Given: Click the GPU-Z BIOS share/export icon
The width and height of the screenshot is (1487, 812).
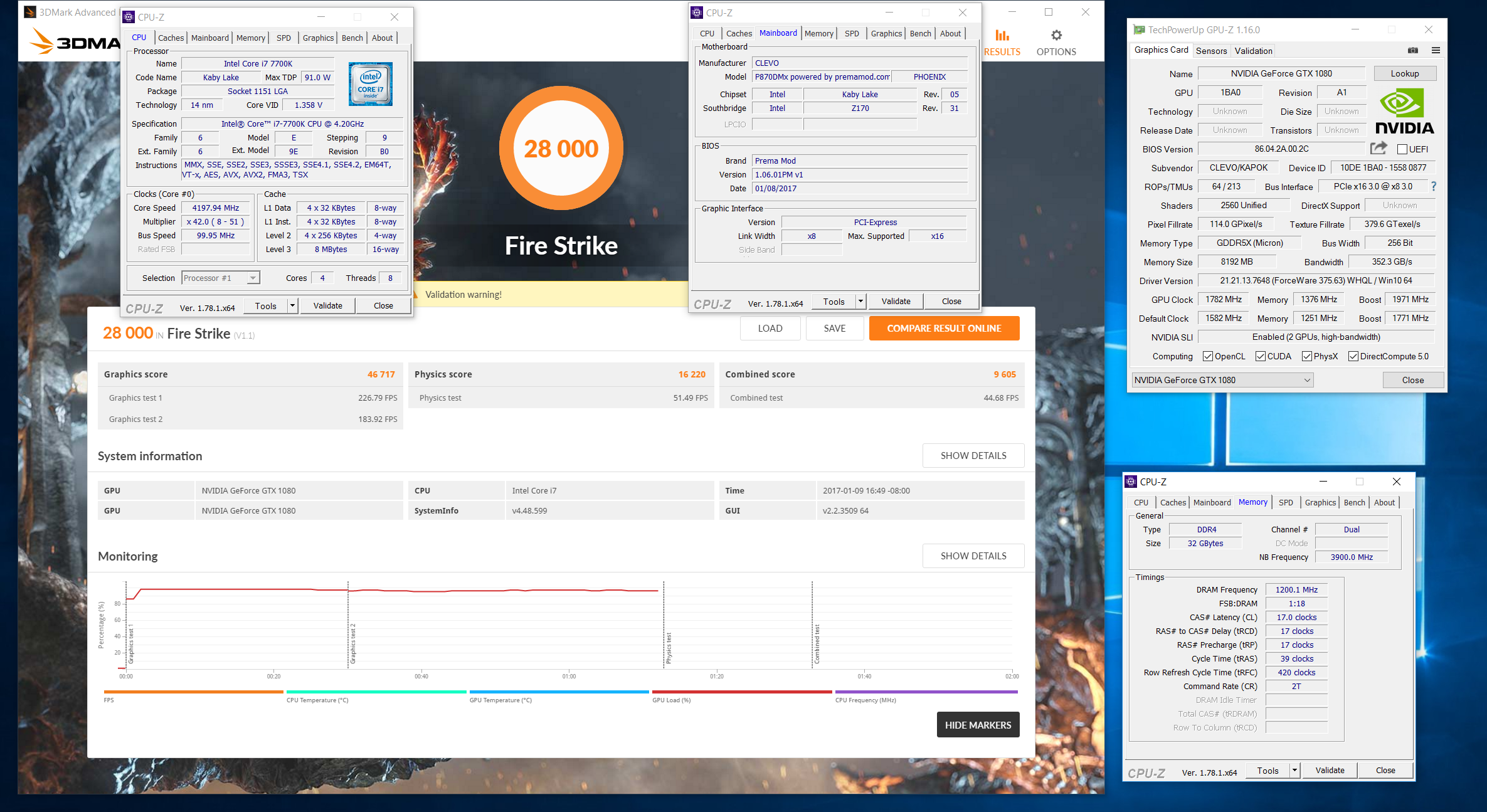Looking at the screenshot, I should [1379, 149].
